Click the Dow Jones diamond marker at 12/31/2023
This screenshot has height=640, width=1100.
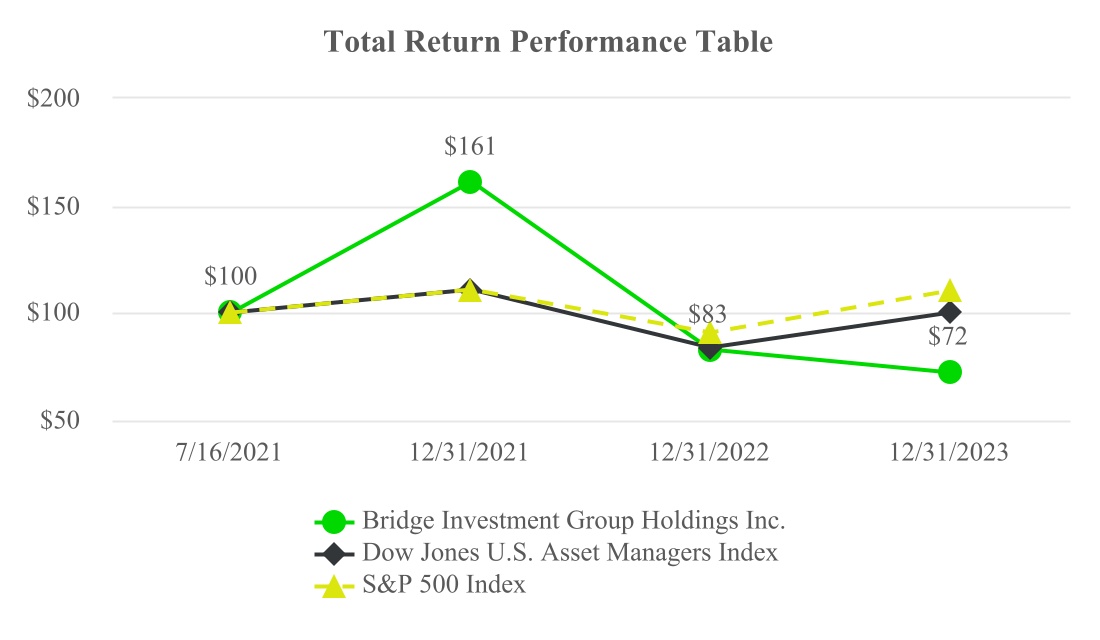coord(950,313)
